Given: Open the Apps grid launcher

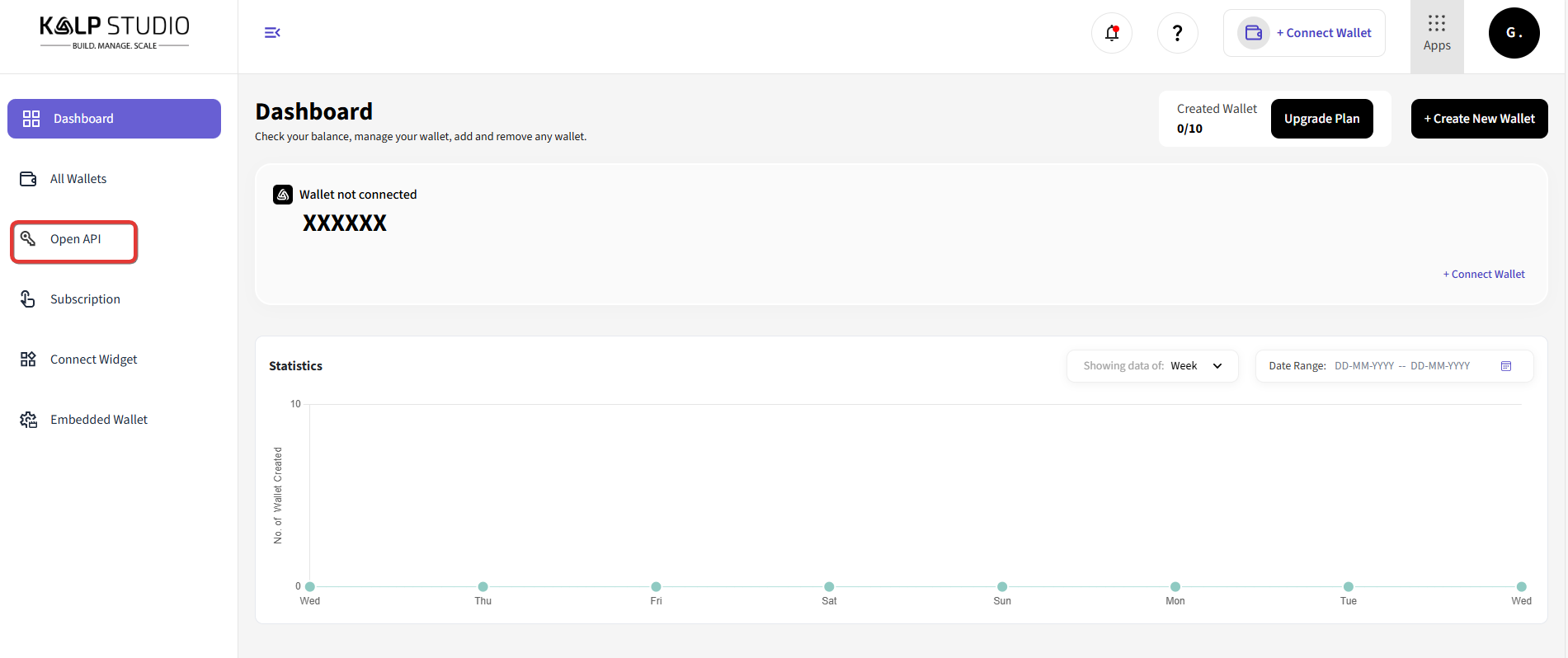Looking at the screenshot, I should [1436, 35].
